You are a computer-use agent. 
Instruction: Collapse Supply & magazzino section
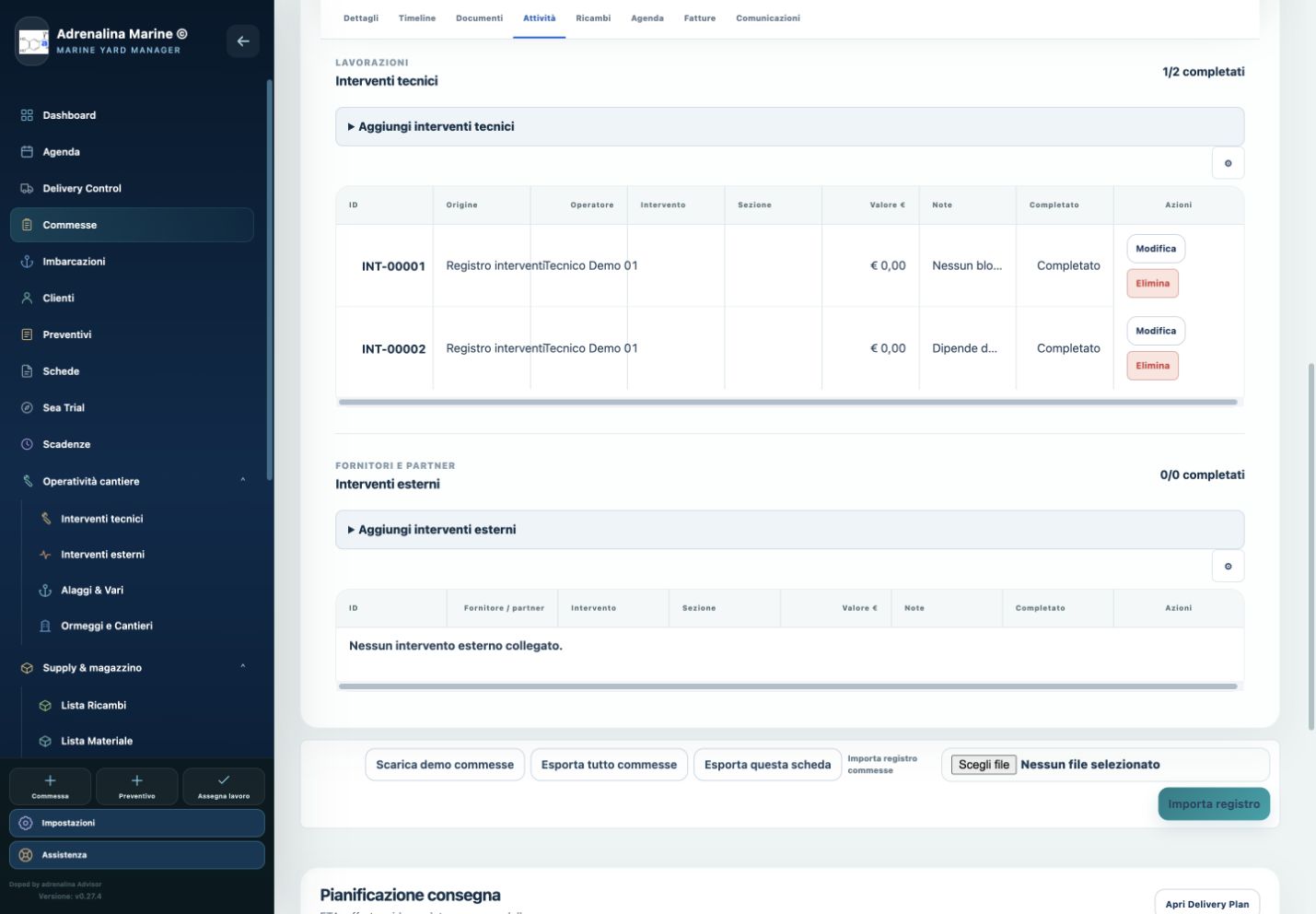tap(243, 667)
